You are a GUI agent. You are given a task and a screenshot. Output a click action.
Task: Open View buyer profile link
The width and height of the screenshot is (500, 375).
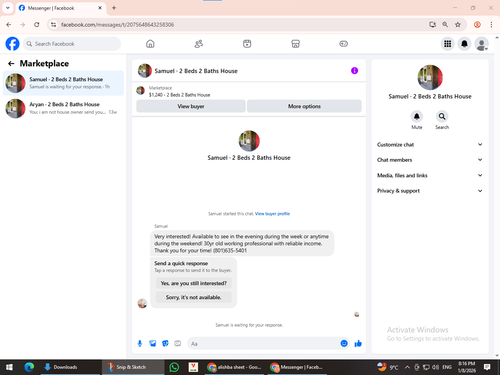272,214
